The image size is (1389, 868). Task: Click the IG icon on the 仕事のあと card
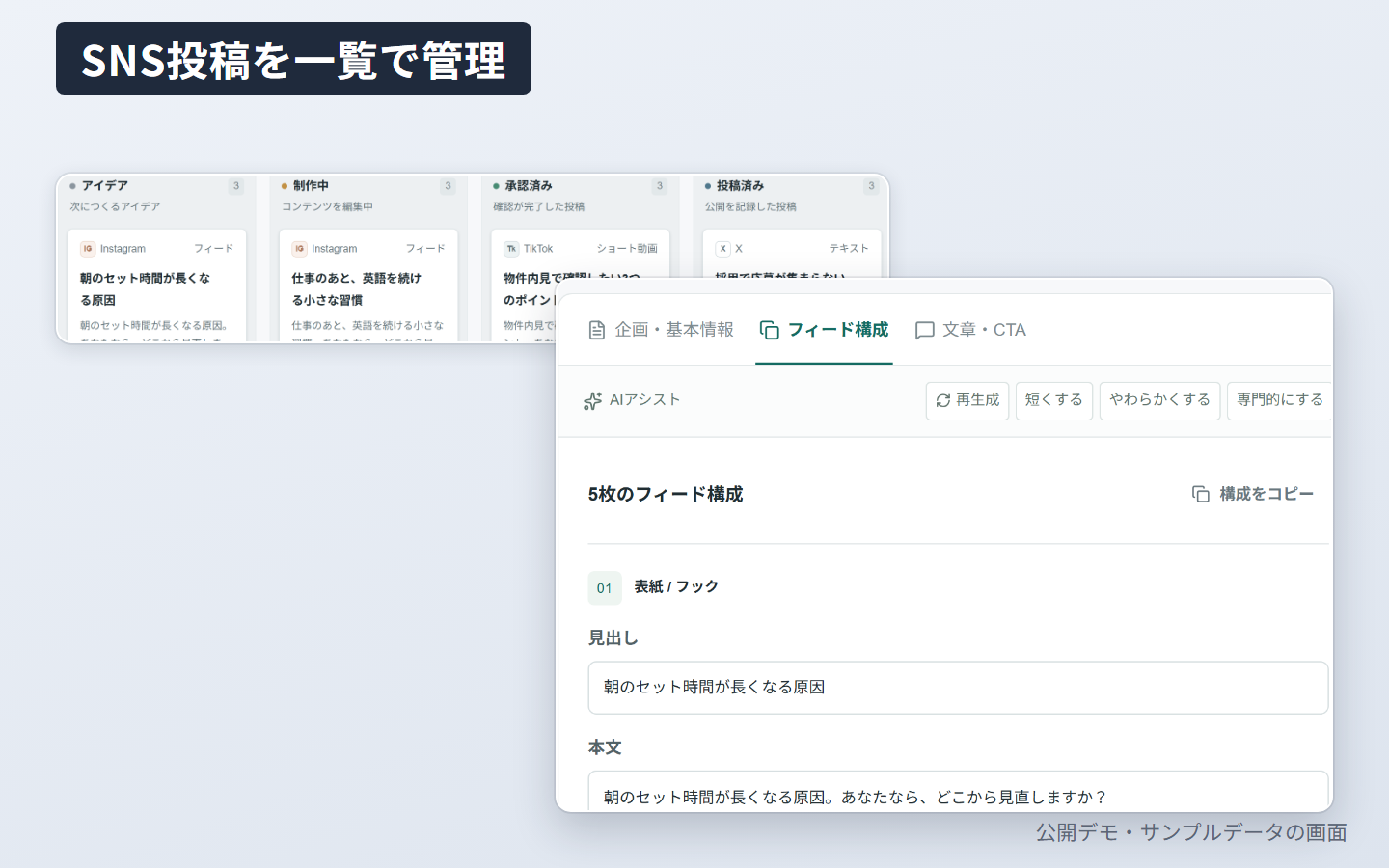299,249
